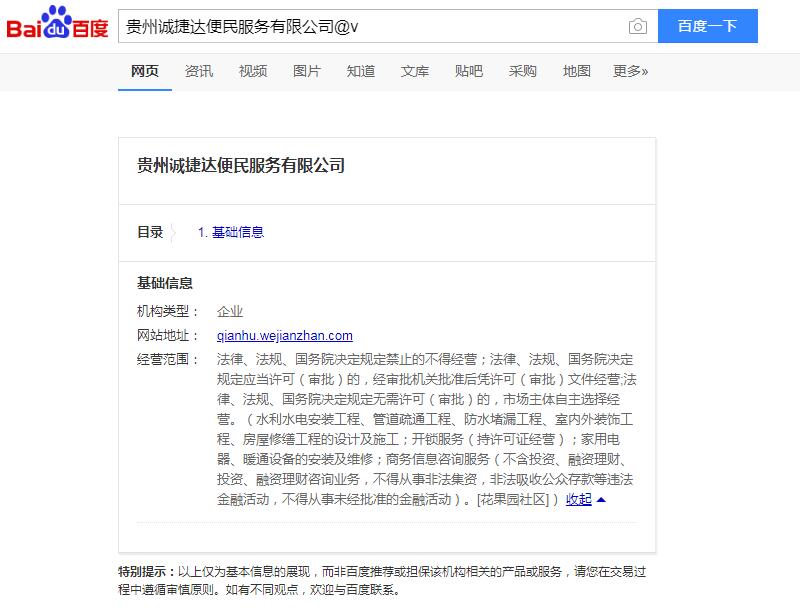Click the 目录 chevron separator
This screenshot has height=610, width=800.
pos(173,232)
